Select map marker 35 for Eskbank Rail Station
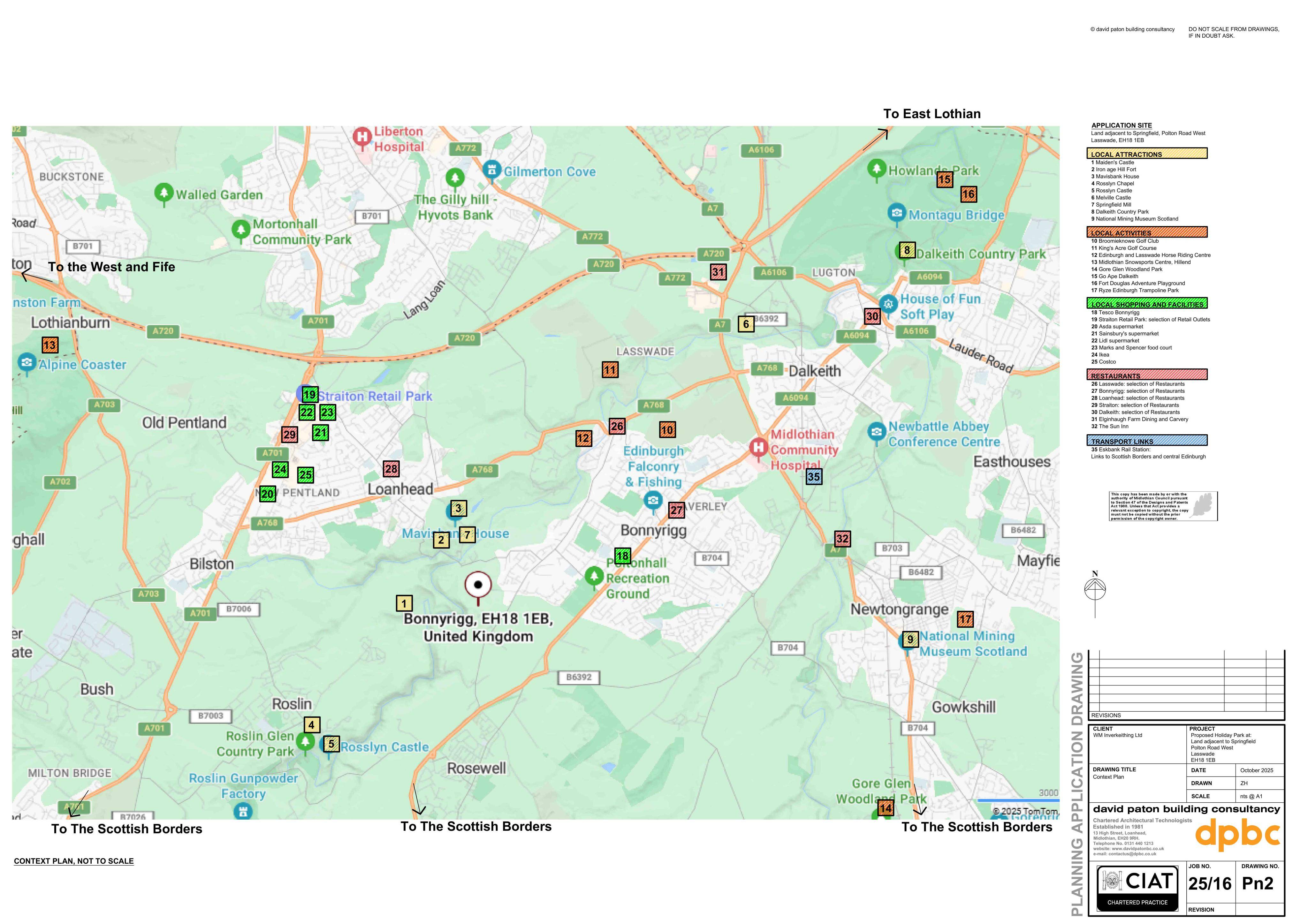Viewport: 1308px width, 924px height. [x=814, y=477]
